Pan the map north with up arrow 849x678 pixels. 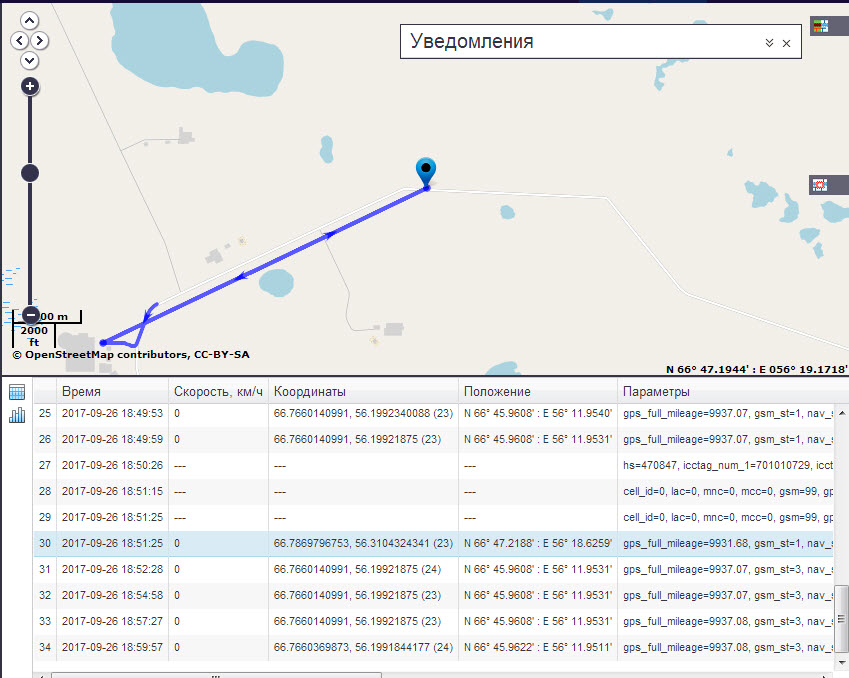coord(30,20)
